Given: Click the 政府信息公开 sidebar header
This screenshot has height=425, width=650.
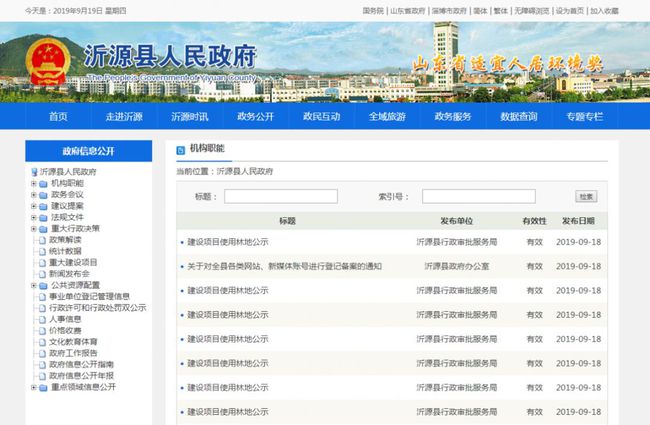Looking at the screenshot, I should pyautogui.click(x=89, y=151).
